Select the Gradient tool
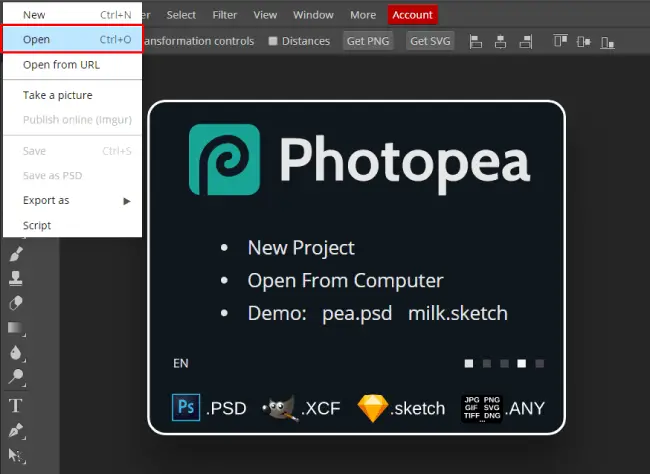The height and width of the screenshot is (474, 650). coord(16,328)
